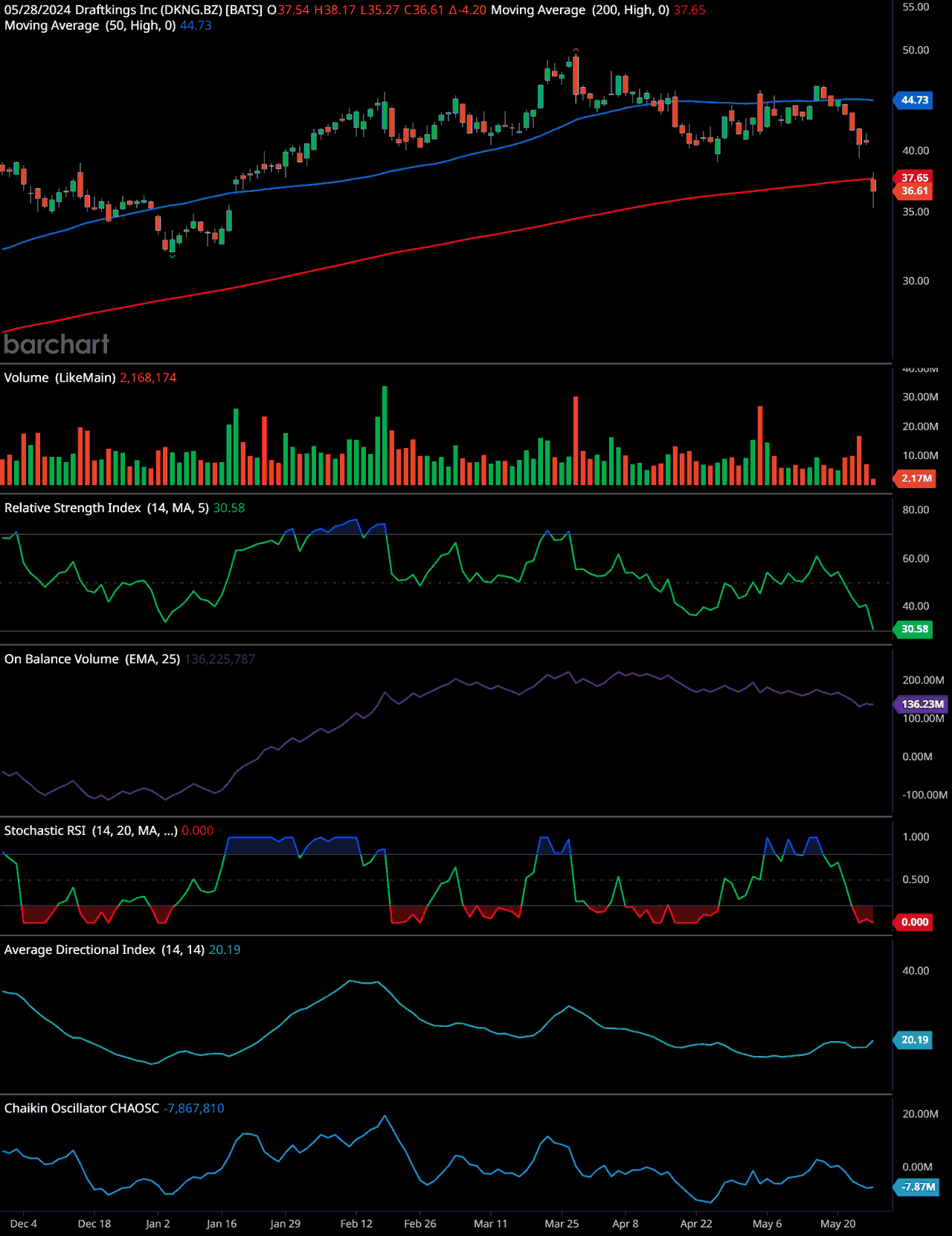Click the 30.00M volume axis label
Image resolution: width=952 pixels, height=1236 pixels.
920,397
